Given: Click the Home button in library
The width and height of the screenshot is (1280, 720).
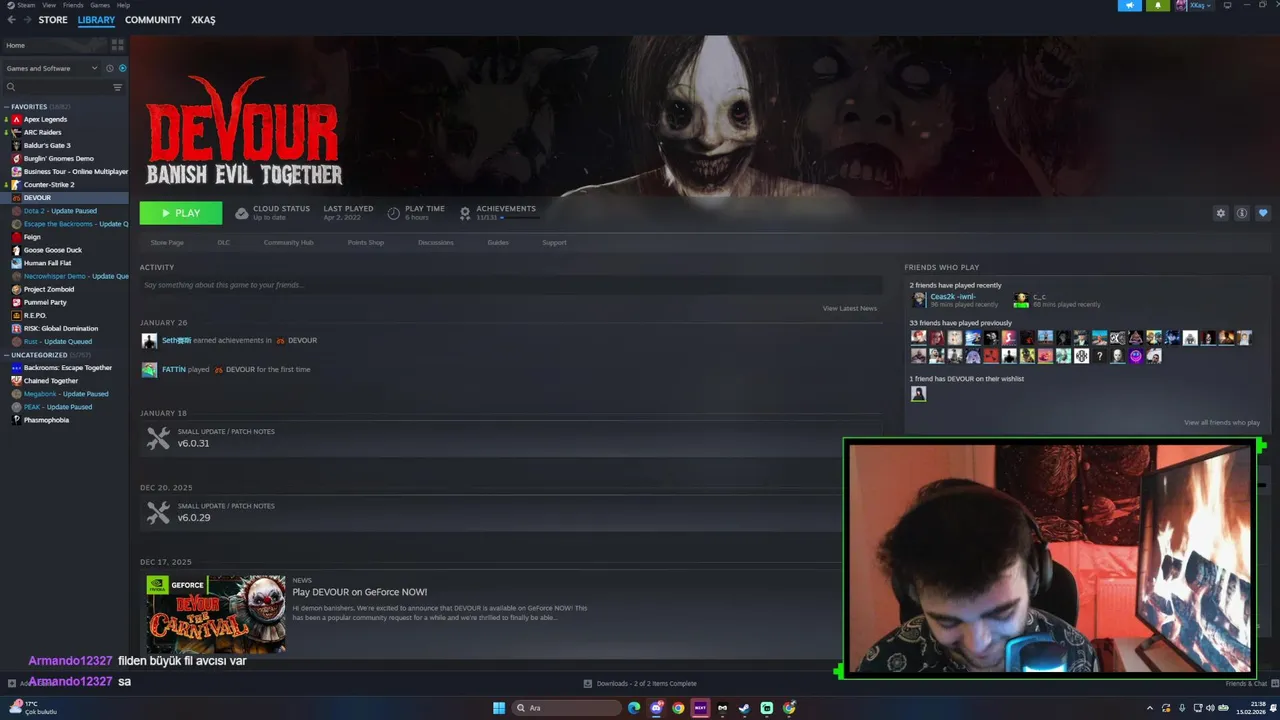Looking at the screenshot, I should pos(55,45).
